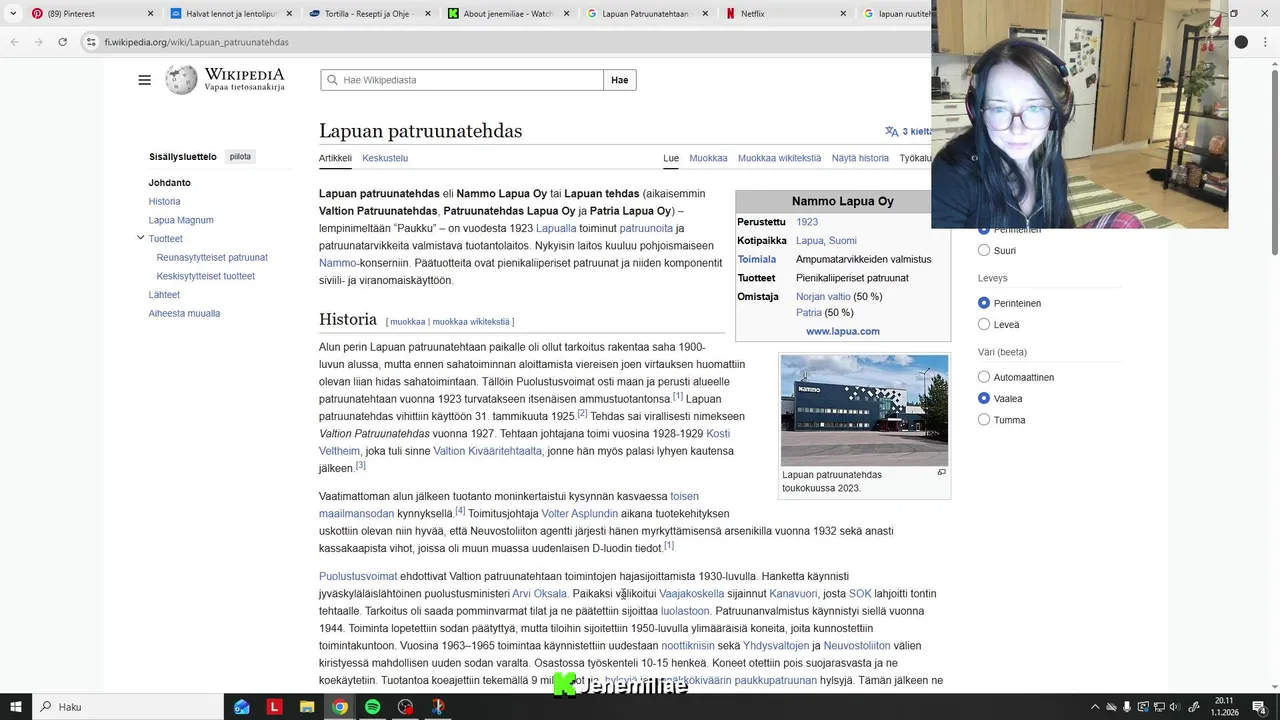This screenshot has height=720, width=1280.
Task: Select Vaalea color radio button
Action: pos(984,399)
